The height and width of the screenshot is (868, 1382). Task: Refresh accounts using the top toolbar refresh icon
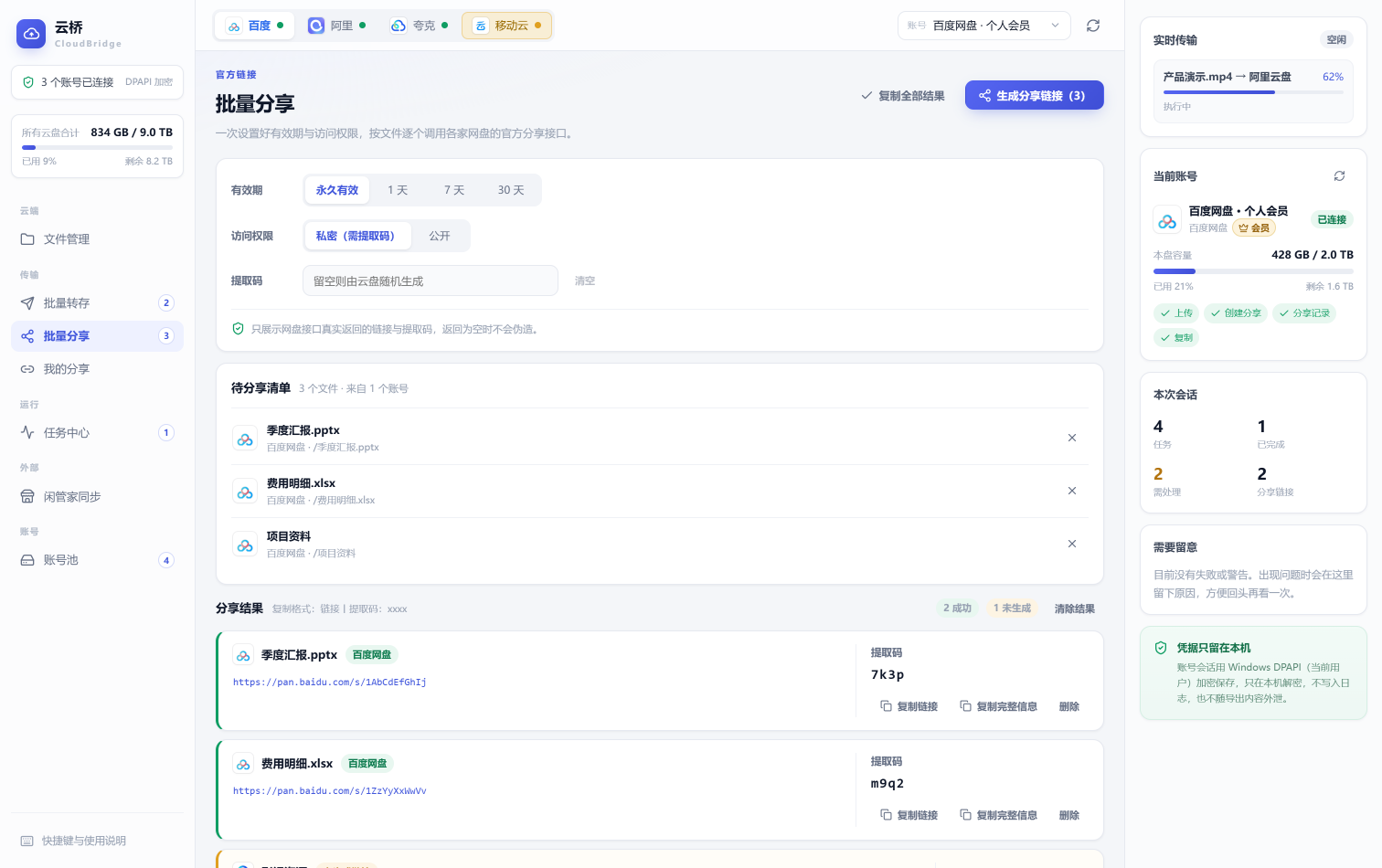[x=1093, y=26]
